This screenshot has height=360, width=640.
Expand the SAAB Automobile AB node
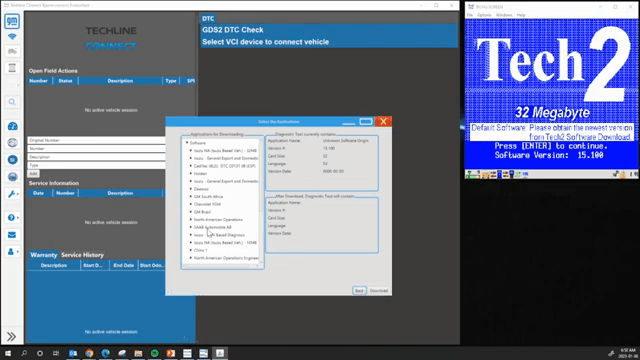[191, 227]
